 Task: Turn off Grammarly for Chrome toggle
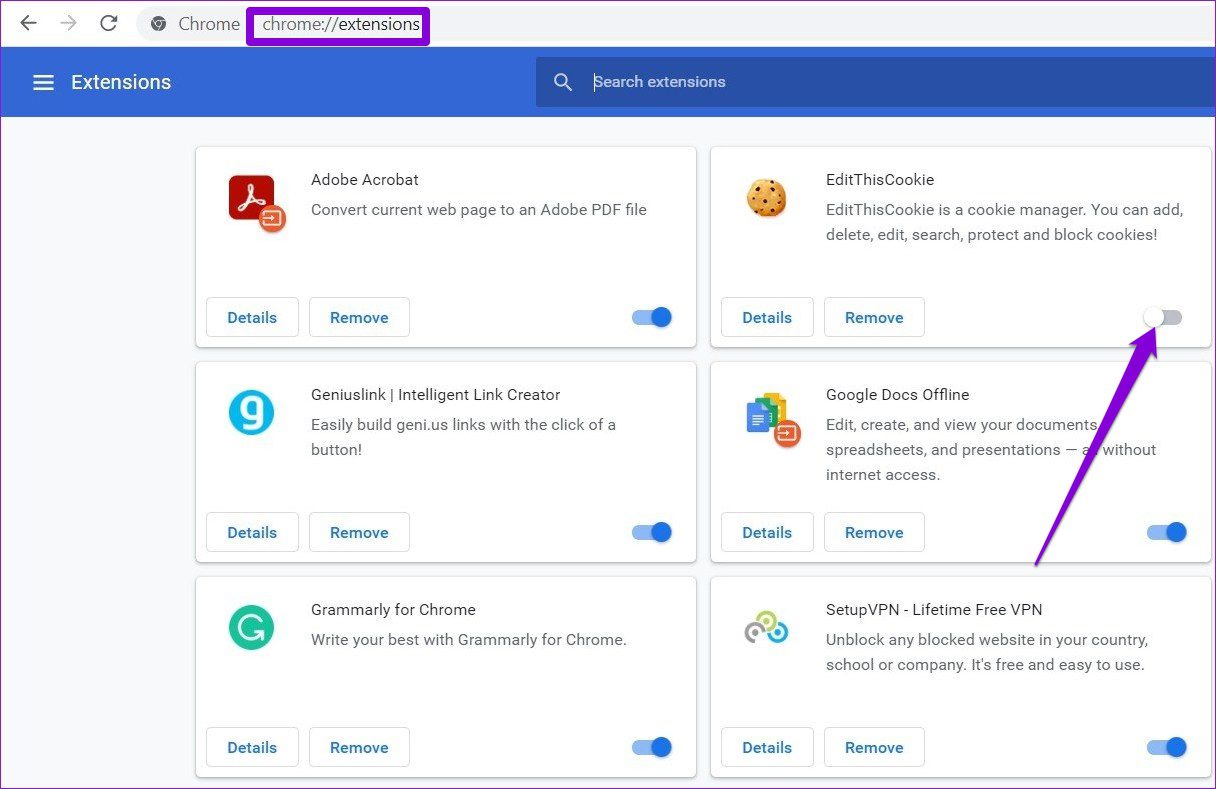pyautogui.click(x=652, y=747)
